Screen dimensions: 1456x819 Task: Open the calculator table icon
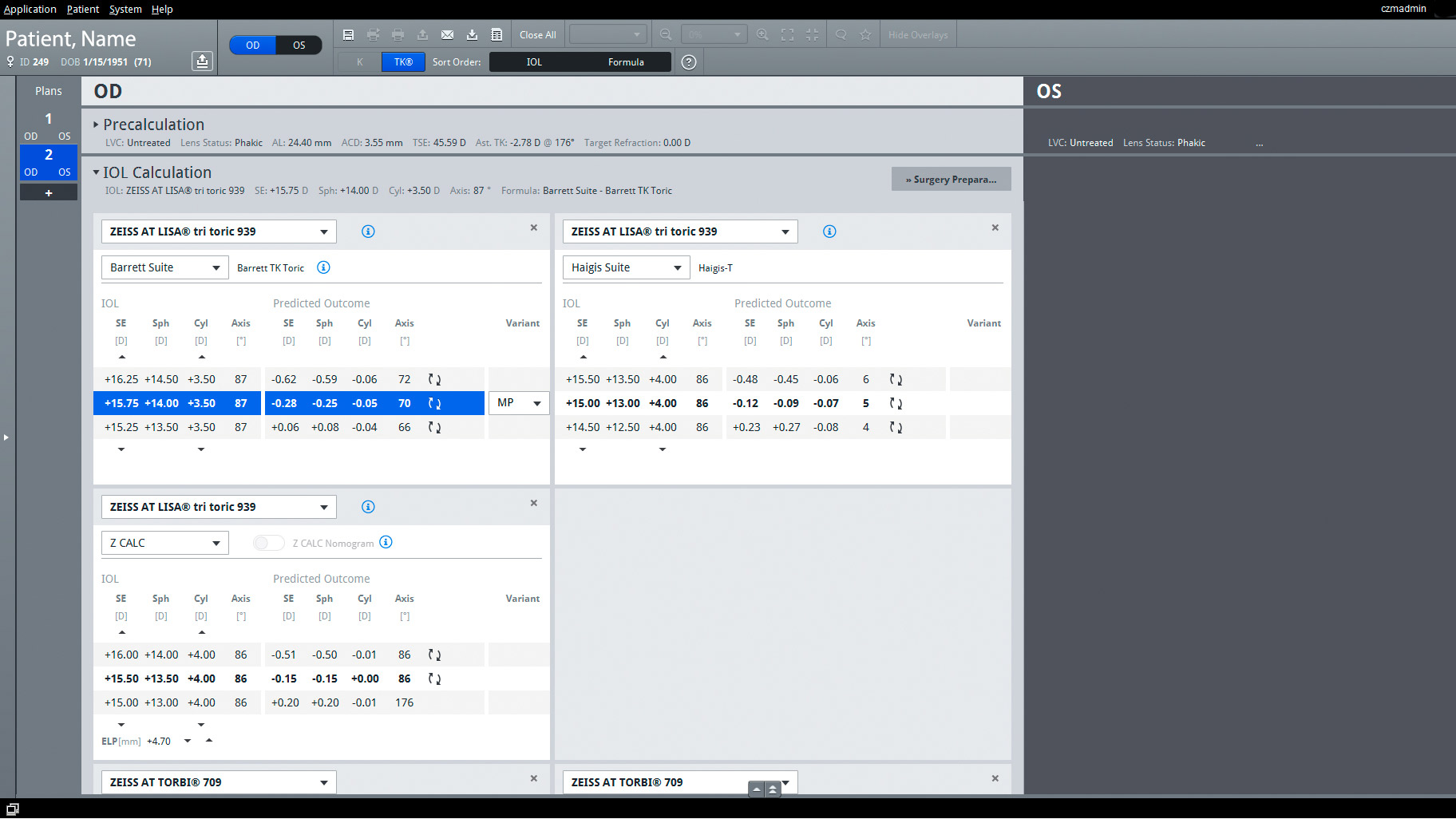coord(497,34)
